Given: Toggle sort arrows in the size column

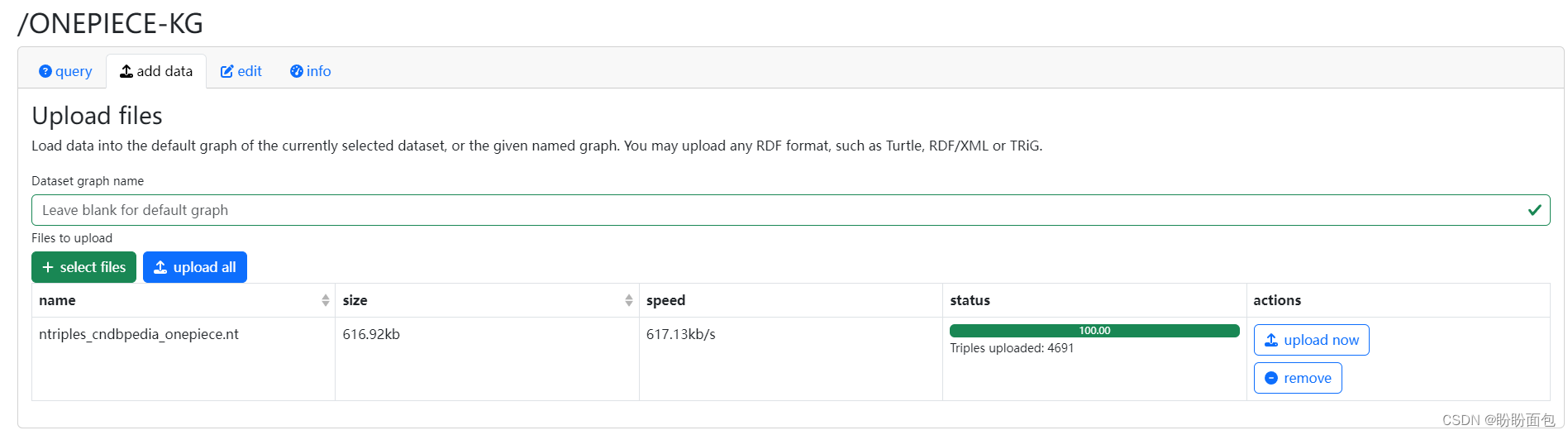Looking at the screenshot, I should point(629,301).
